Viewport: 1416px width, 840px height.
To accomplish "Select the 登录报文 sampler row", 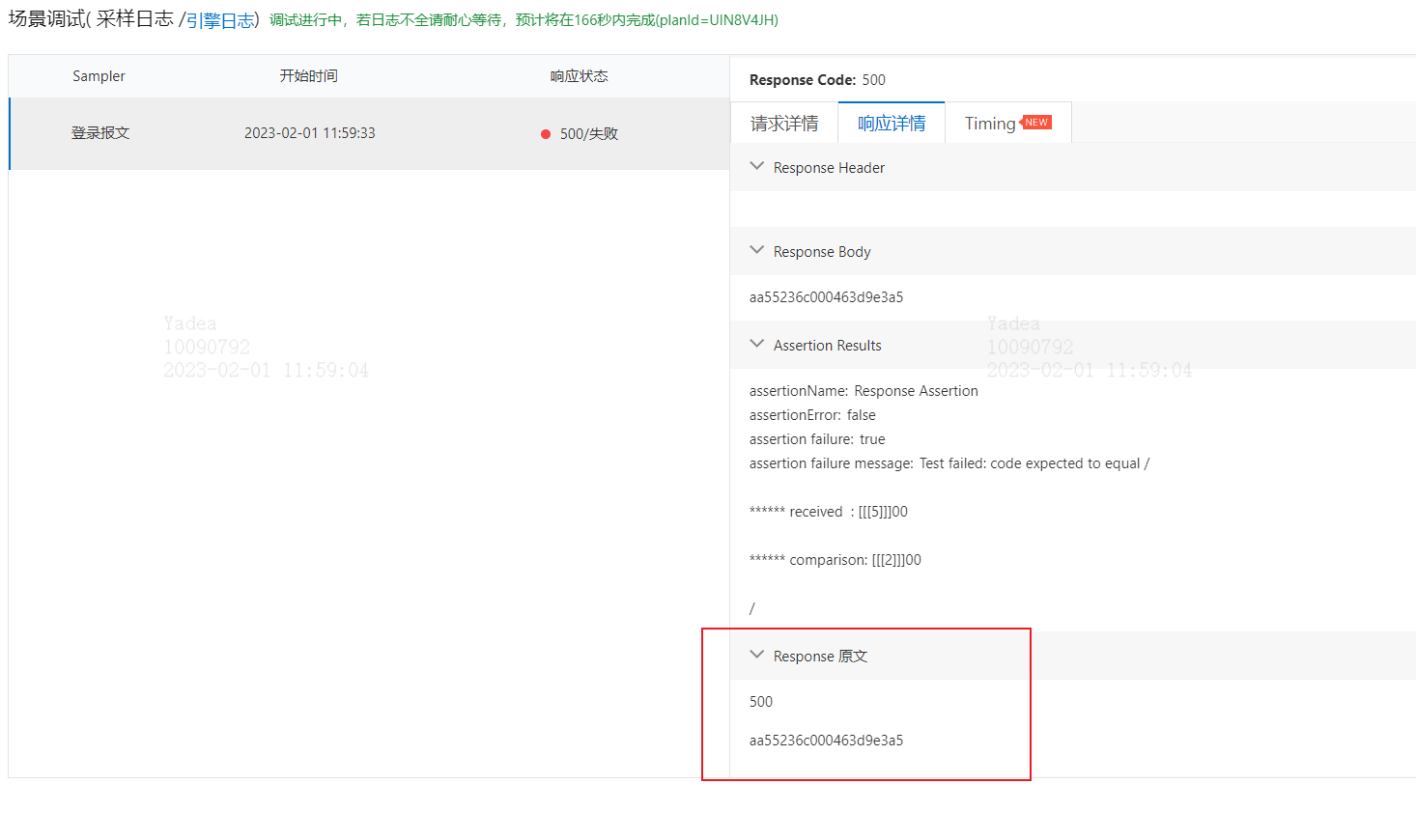I will click(100, 133).
